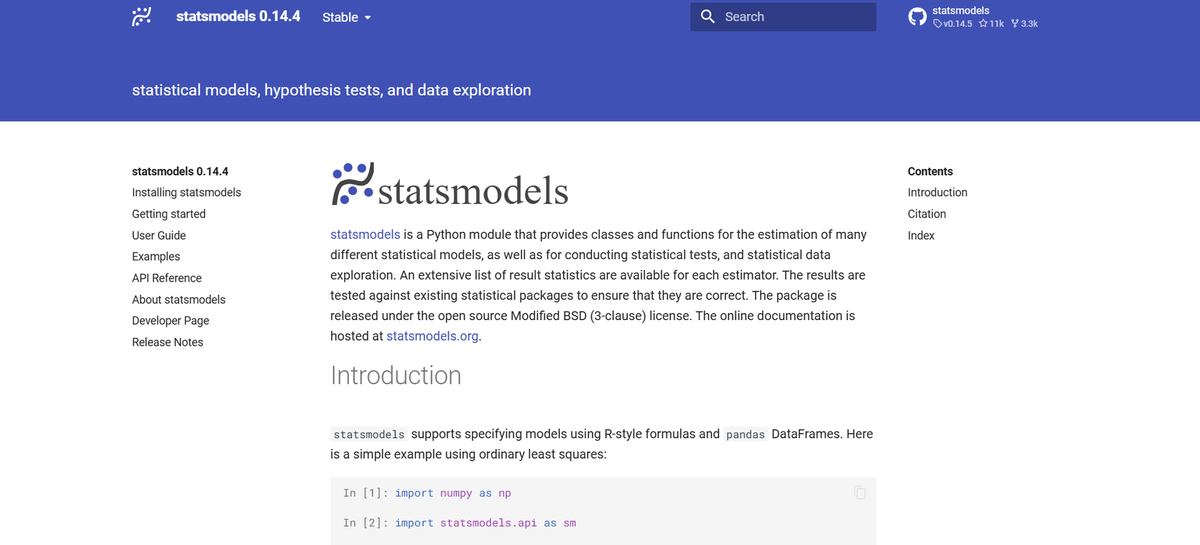Open the GitHub repository icon
This screenshot has height=545, width=1200.
point(917,17)
